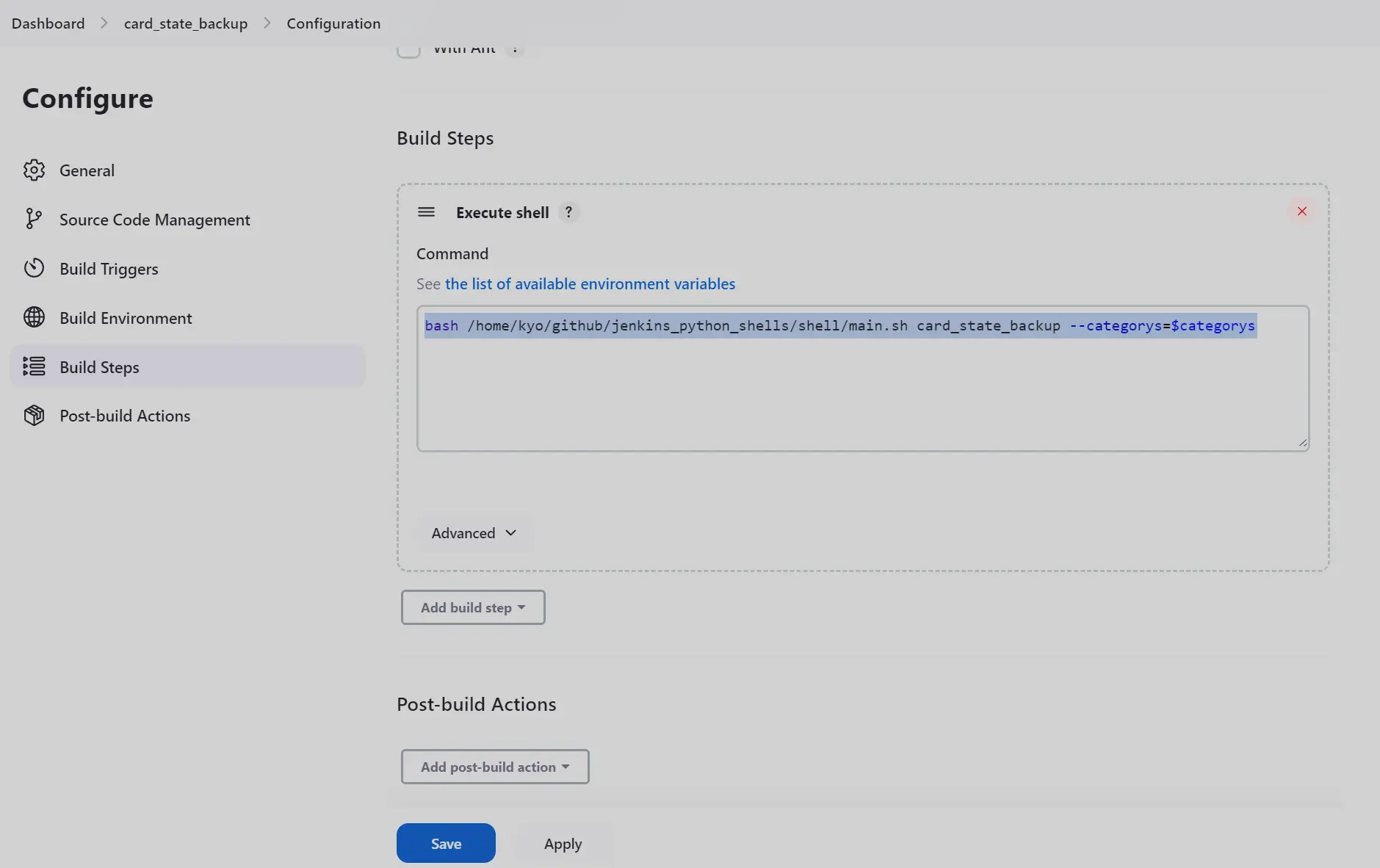The height and width of the screenshot is (868, 1380).
Task: Click the General gear icon
Action: 34,170
